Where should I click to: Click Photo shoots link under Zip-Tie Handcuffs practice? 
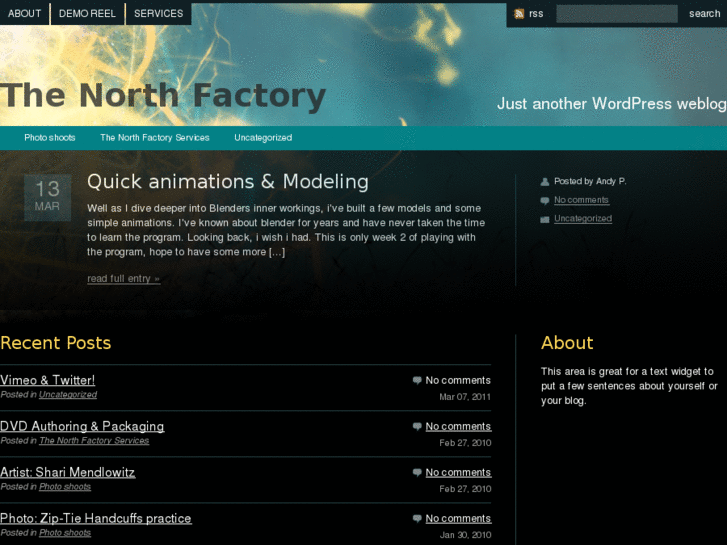tap(65, 532)
